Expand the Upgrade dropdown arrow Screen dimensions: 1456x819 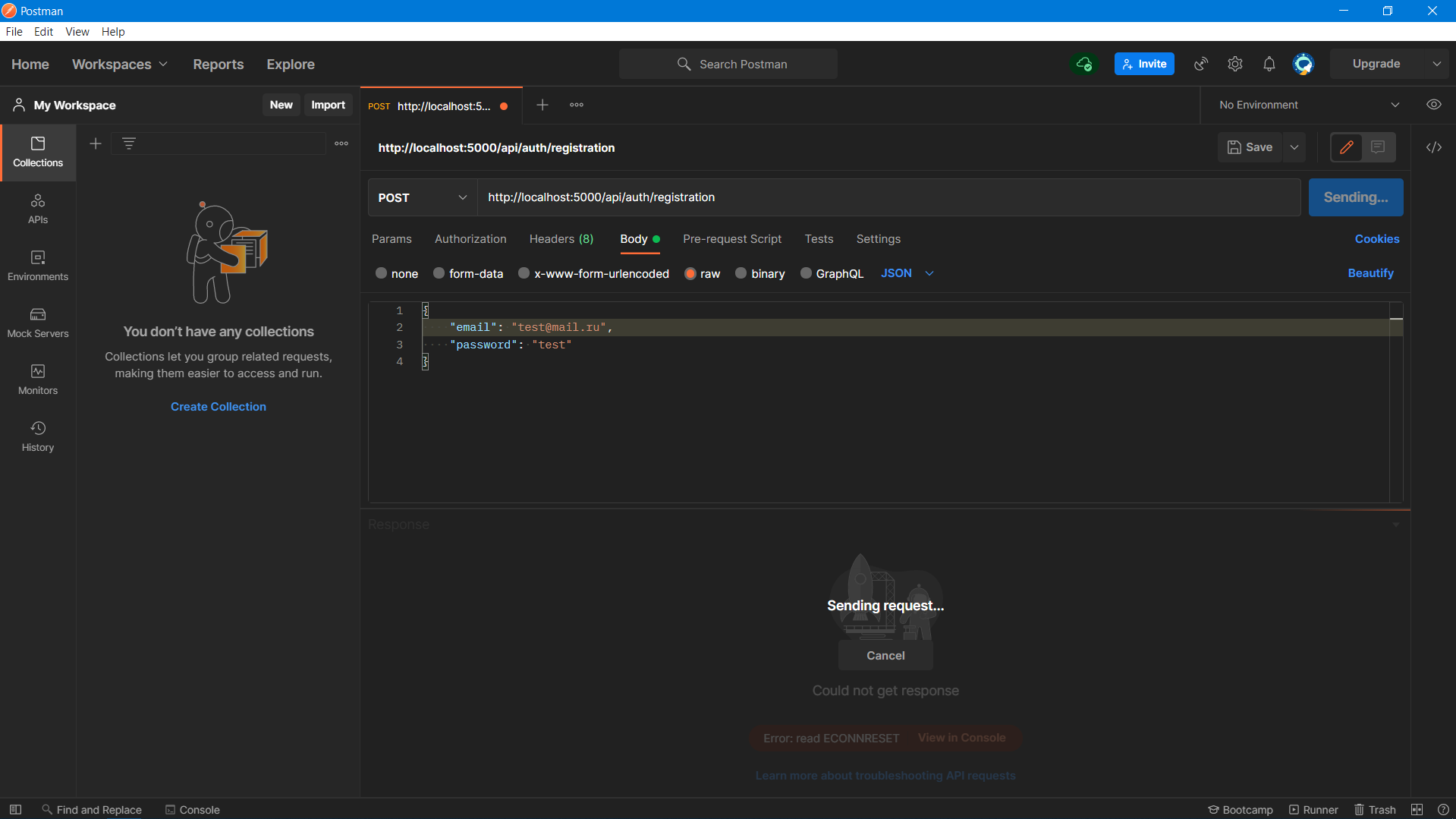[1436, 64]
